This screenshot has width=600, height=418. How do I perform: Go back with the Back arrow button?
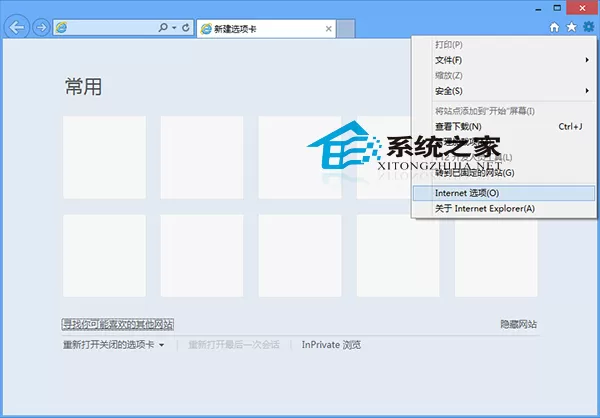(x=16, y=28)
